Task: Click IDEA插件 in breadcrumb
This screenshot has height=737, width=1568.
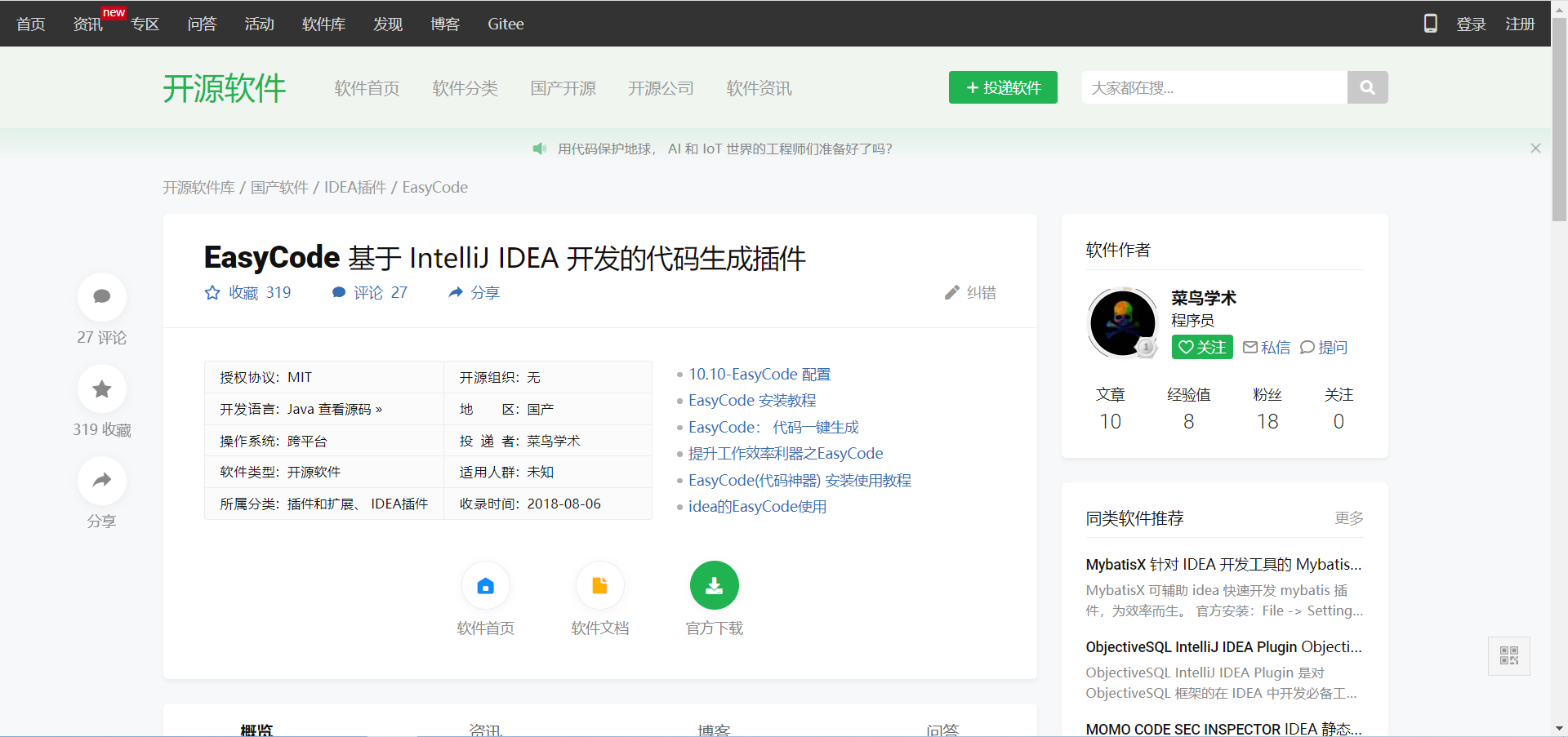Action: (355, 187)
